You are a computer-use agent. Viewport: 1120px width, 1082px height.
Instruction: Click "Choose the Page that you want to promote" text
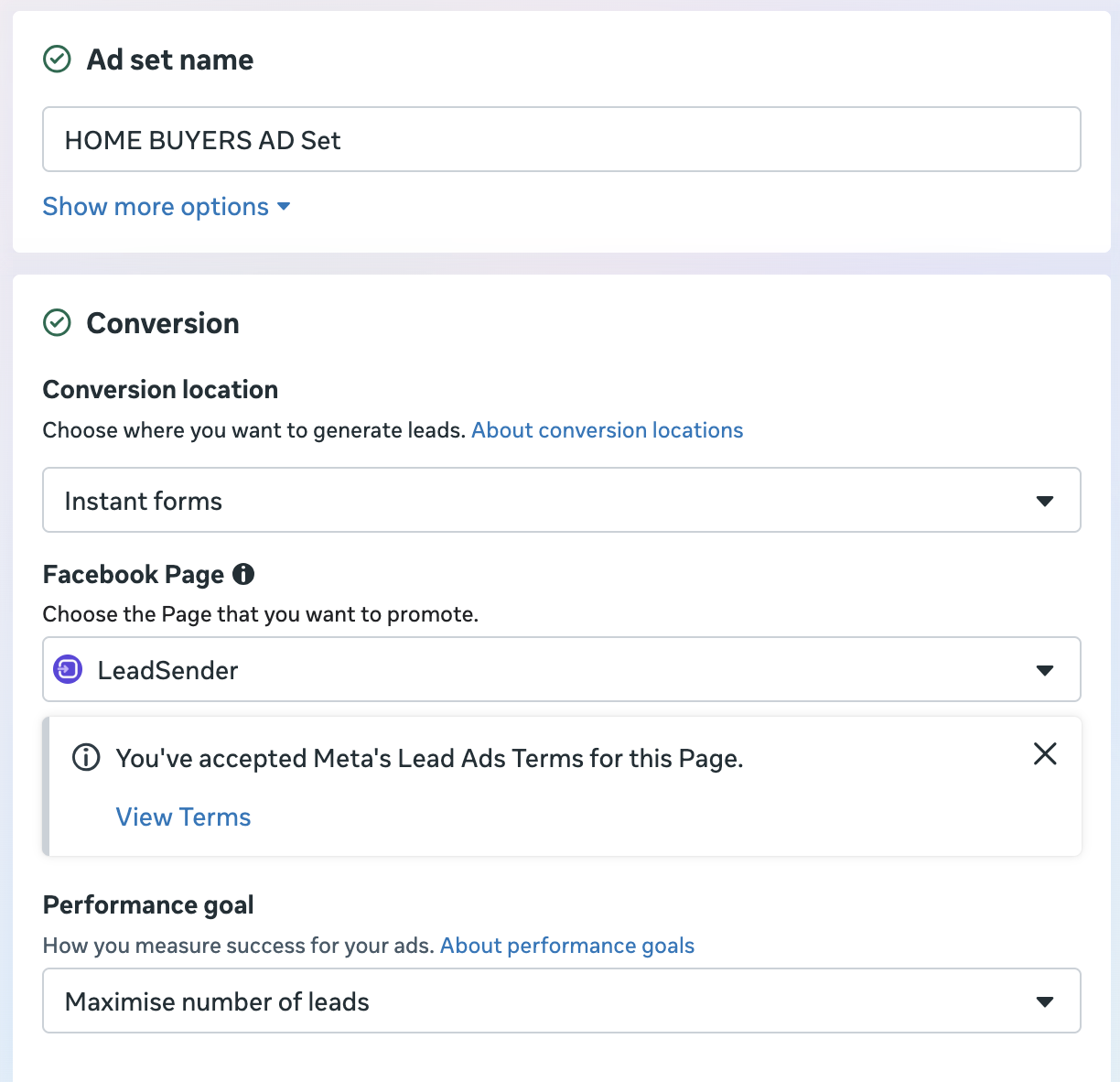coord(261,614)
